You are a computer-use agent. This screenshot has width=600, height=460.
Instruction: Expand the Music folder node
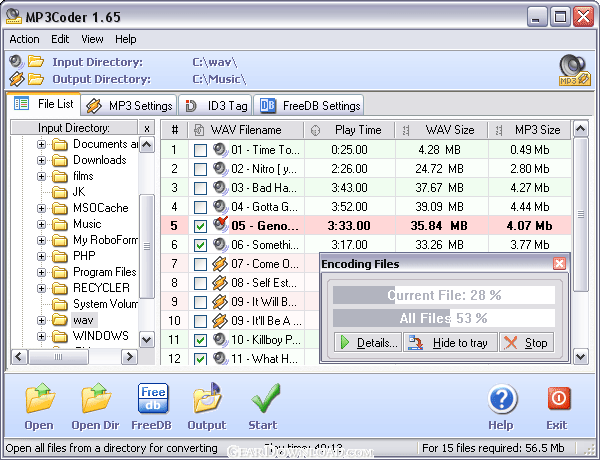point(41,224)
